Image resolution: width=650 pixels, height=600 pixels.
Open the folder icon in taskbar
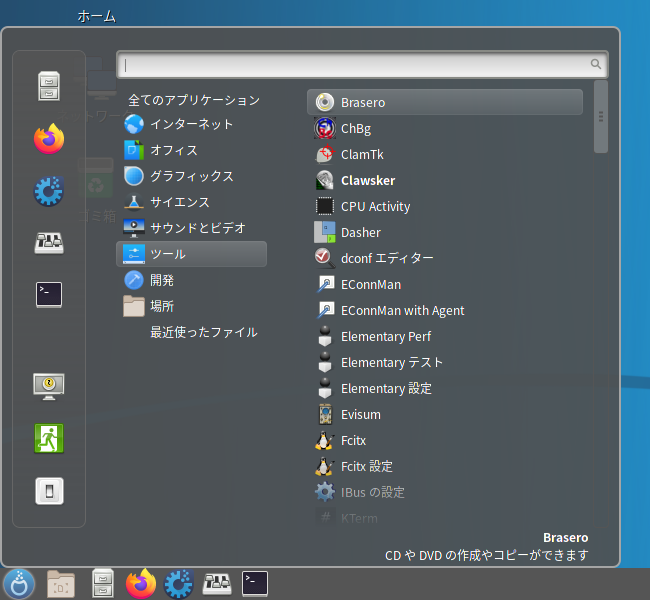(61, 584)
